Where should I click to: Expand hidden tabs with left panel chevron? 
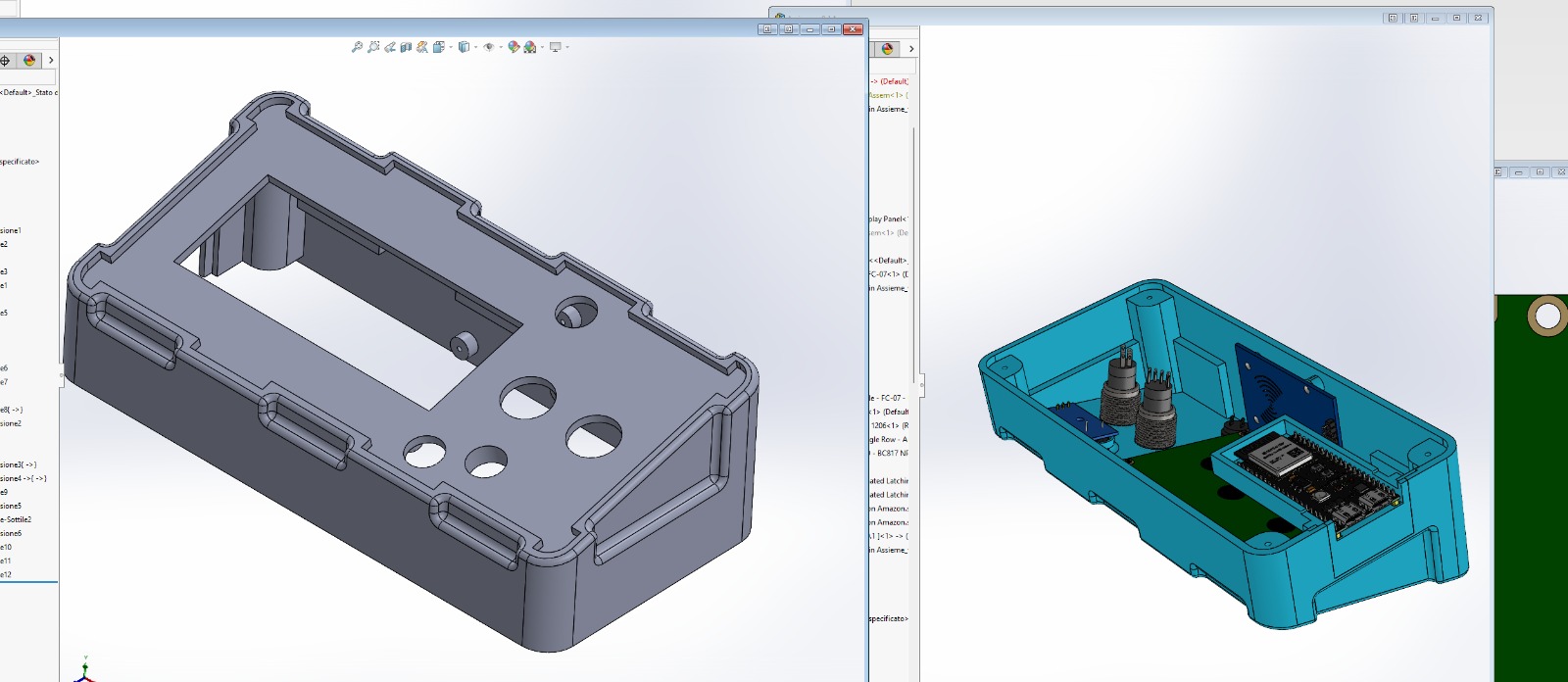click(51, 61)
